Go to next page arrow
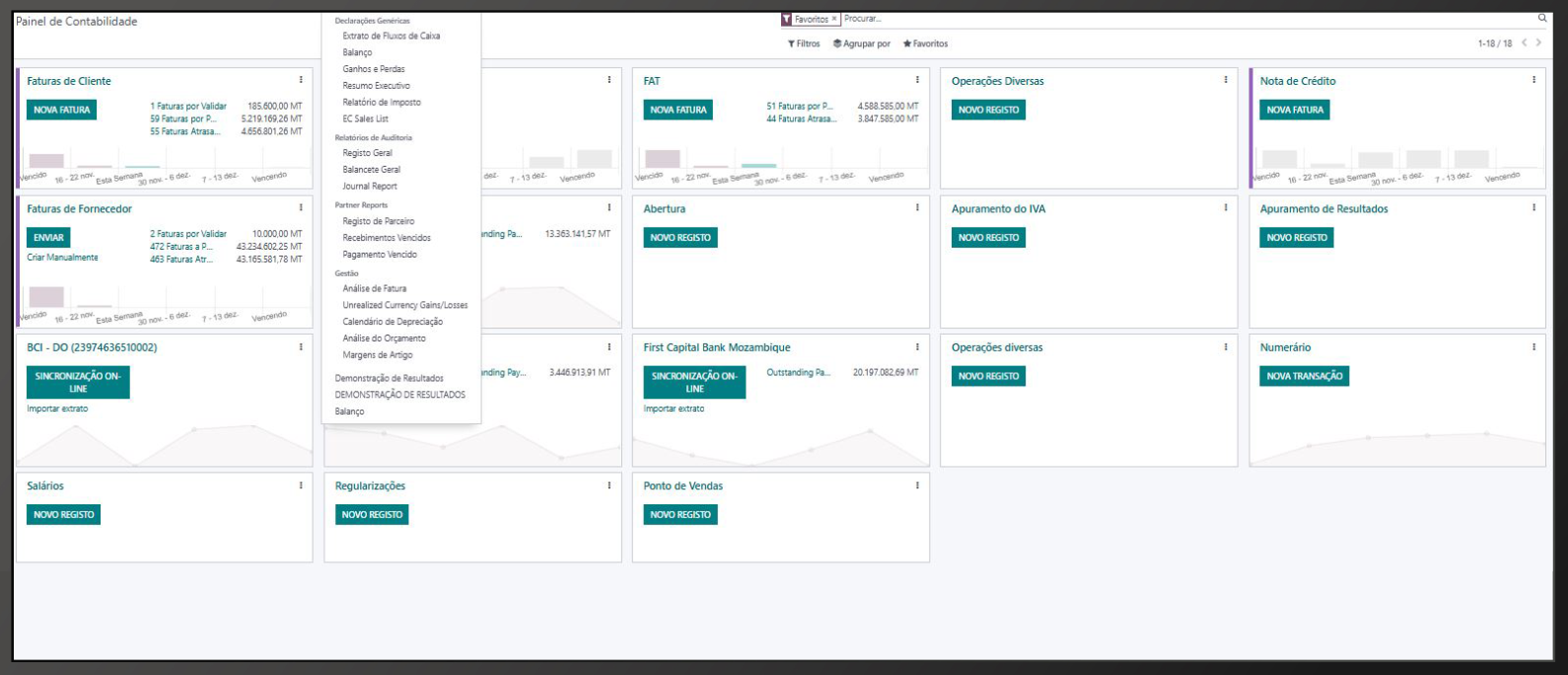 click(x=1538, y=42)
